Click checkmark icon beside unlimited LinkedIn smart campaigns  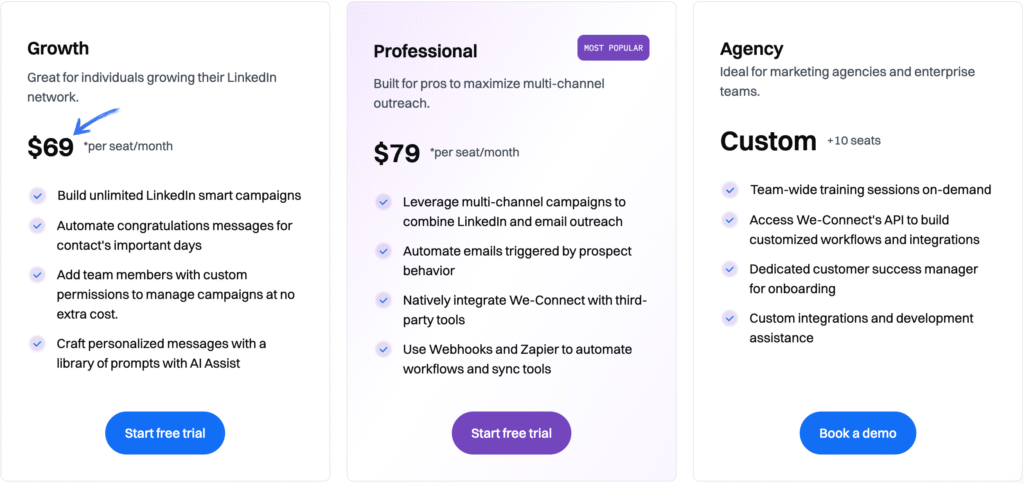pyautogui.click(x=37, y=196)
